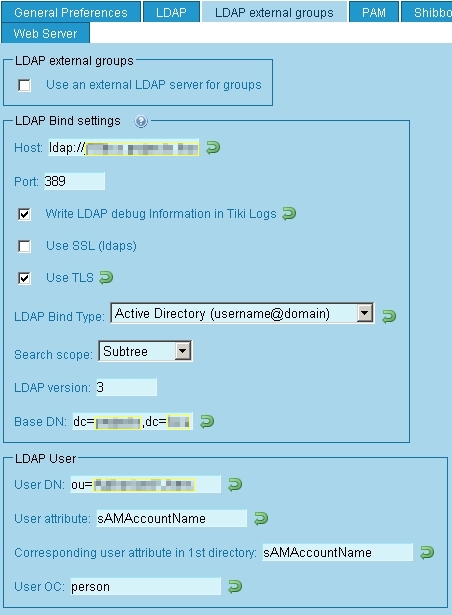
Task: Click the green arrow next to User attribute field
Action: click(x=261, y=519)
